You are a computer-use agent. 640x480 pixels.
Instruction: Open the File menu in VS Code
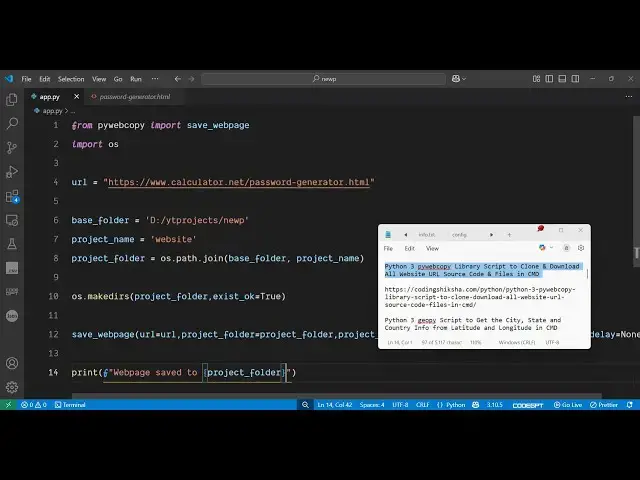coord(27,79)
